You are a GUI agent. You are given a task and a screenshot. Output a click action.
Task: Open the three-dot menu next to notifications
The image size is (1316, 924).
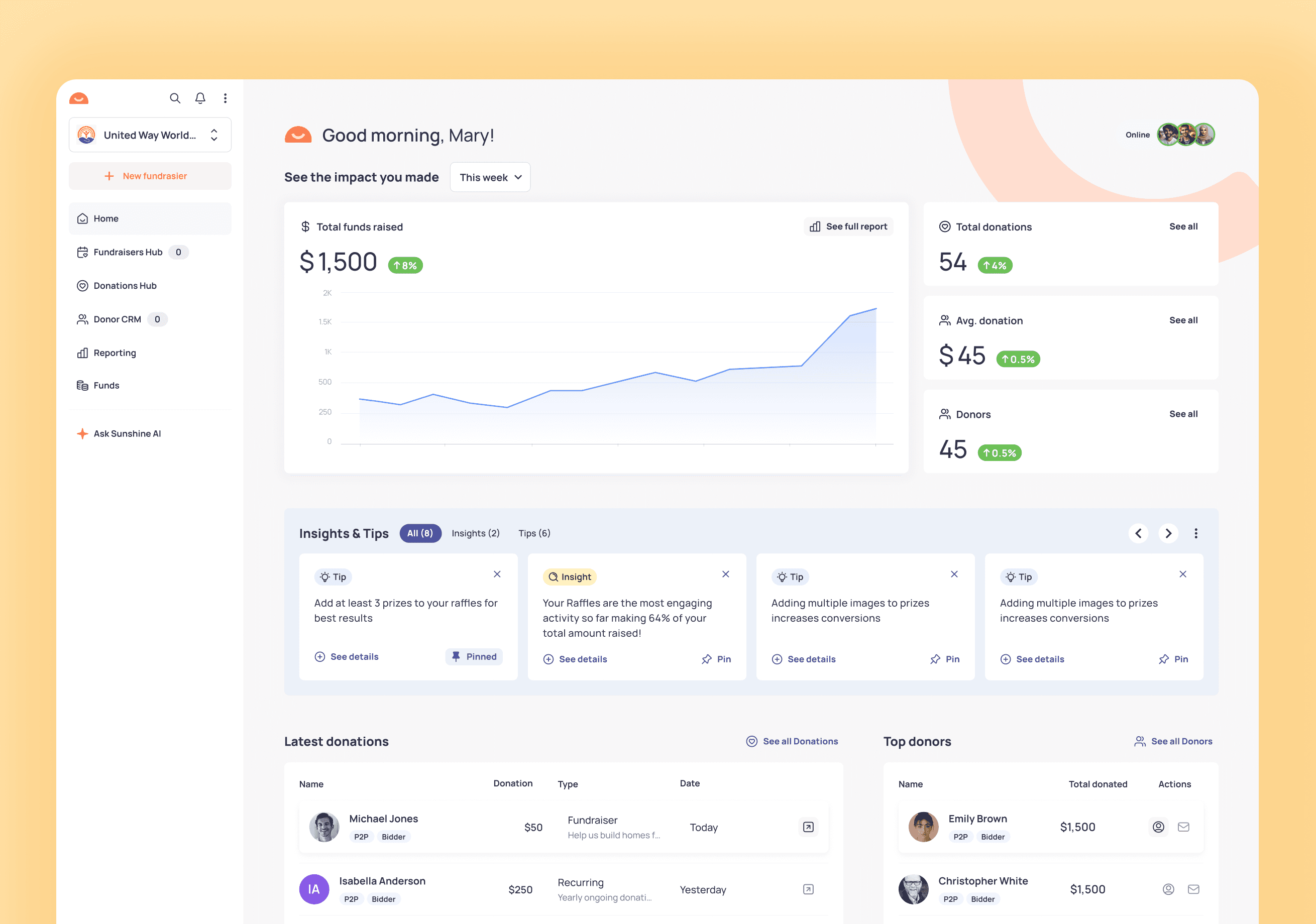point(225,98)
